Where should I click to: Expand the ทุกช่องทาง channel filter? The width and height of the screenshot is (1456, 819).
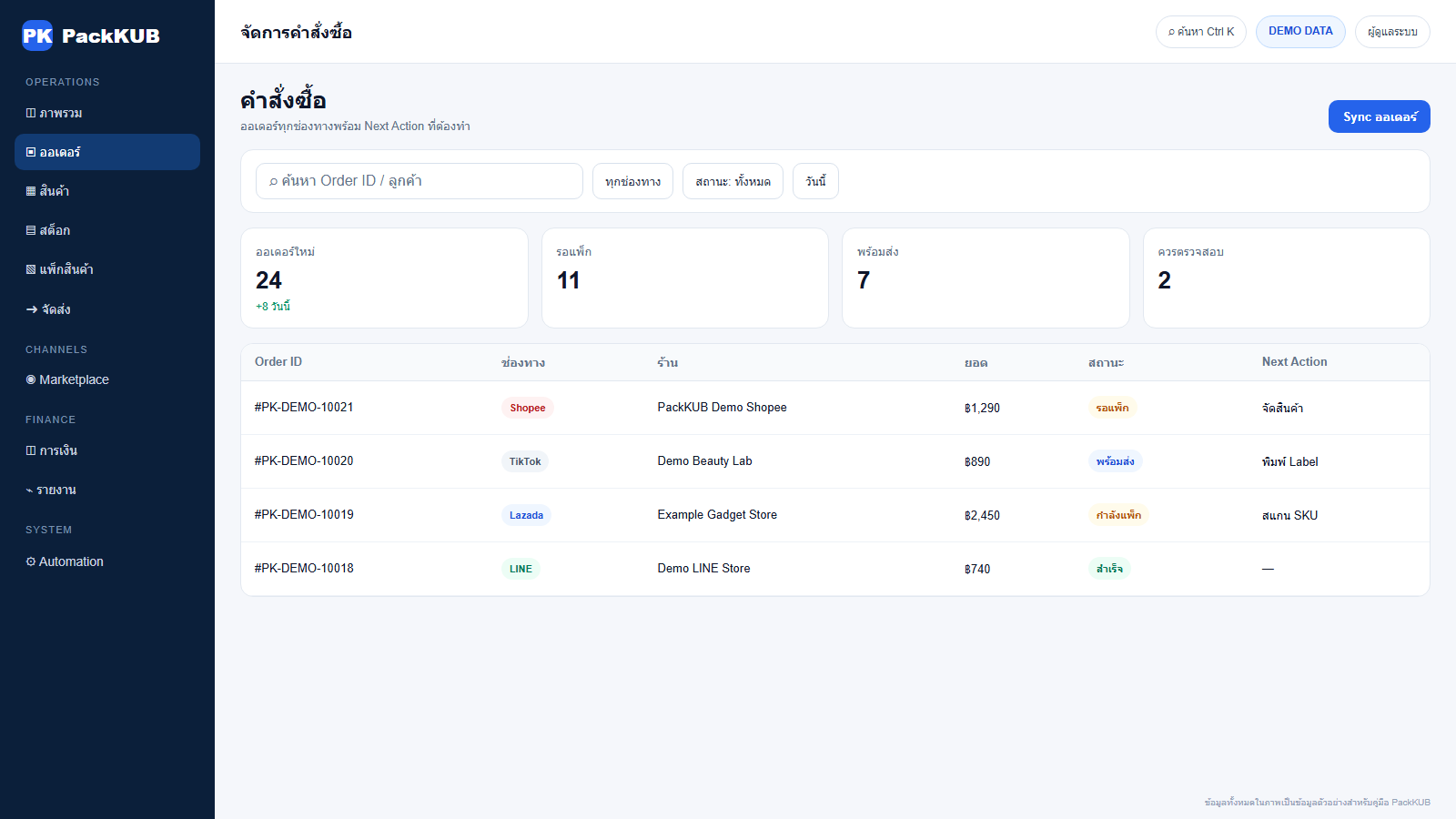coord(632,181)
